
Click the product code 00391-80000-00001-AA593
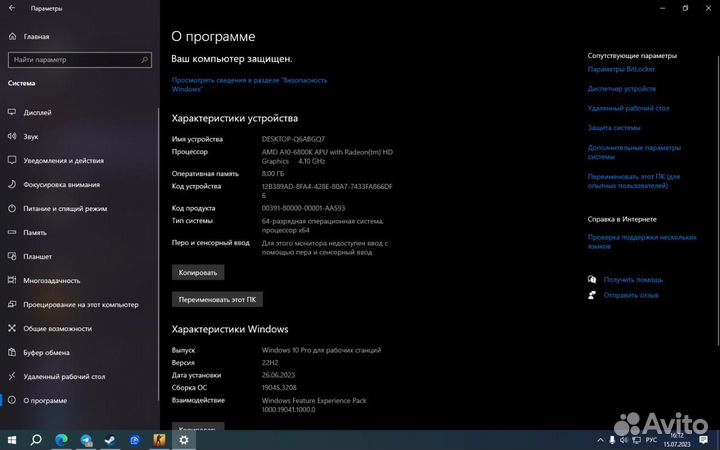pos(303,208)
